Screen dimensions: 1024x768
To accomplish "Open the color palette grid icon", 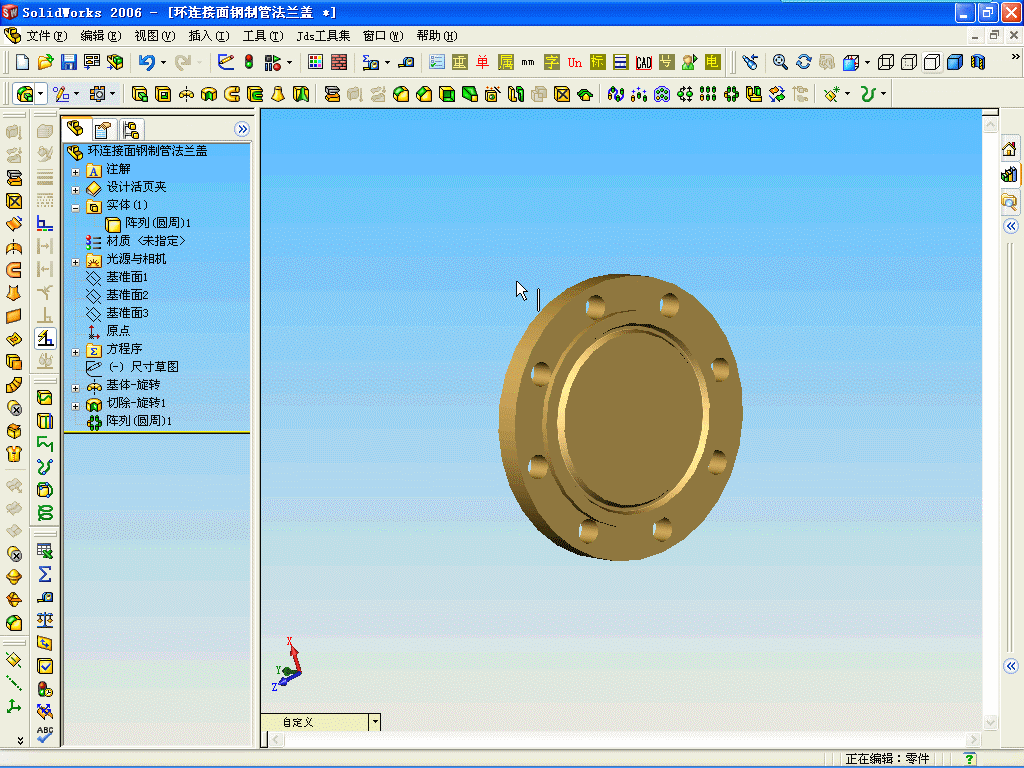I will (315, 62).
